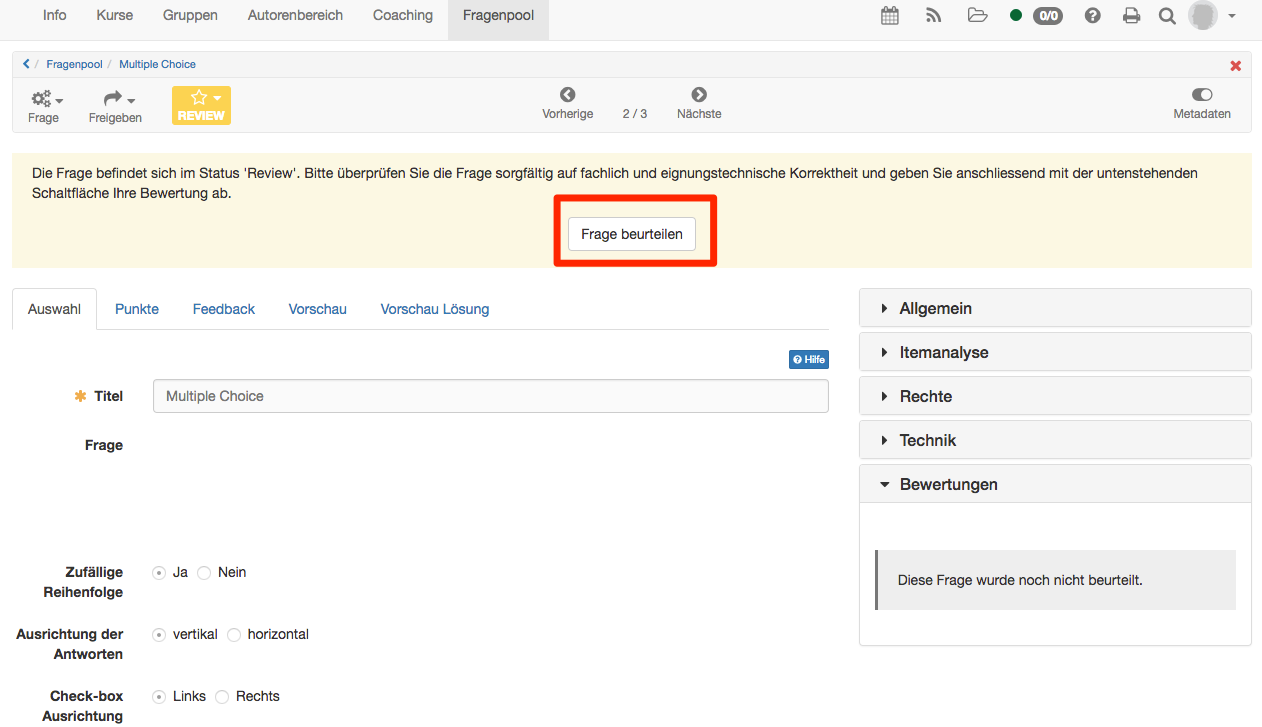Click into the Titel input field
The height and width of the screenshot is (727, 1262).
(x=490, y=396)
